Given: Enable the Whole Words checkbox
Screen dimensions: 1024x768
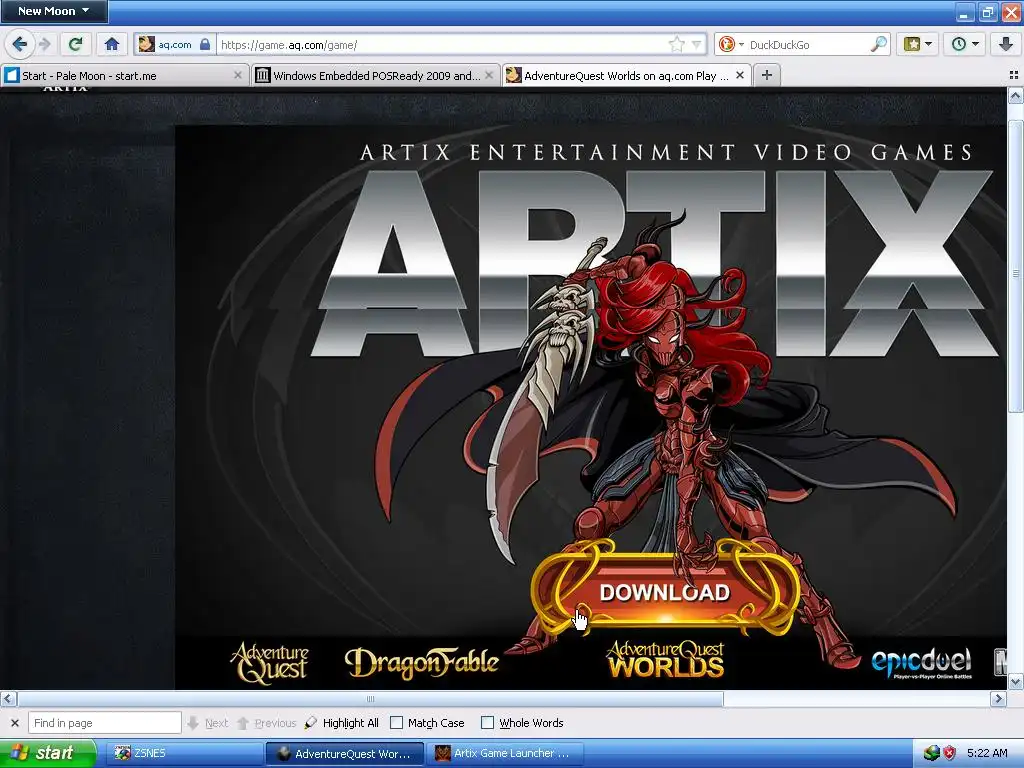Looking at the screenshot, I should (x=487, y=723).
